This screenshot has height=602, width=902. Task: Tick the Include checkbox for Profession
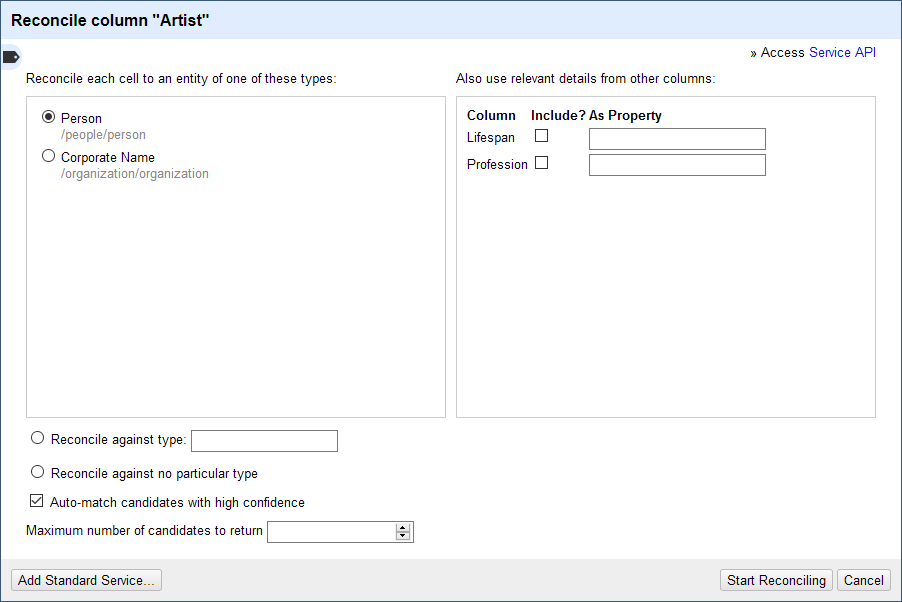coord(541,163)
